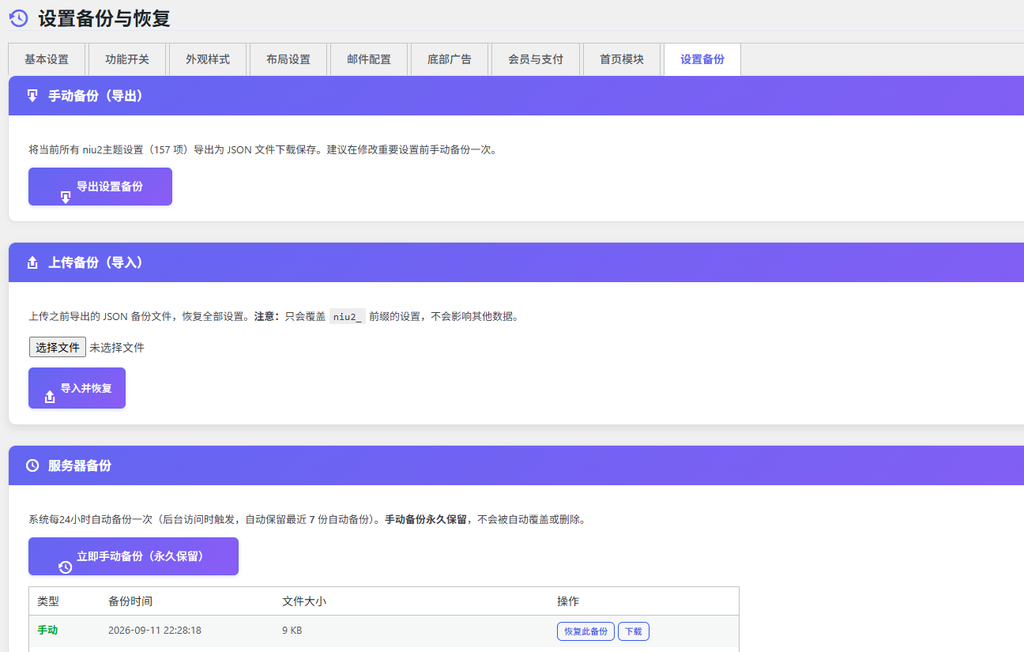
Task: Click bold text 手动备份永久保留
Action: point(426,519)
